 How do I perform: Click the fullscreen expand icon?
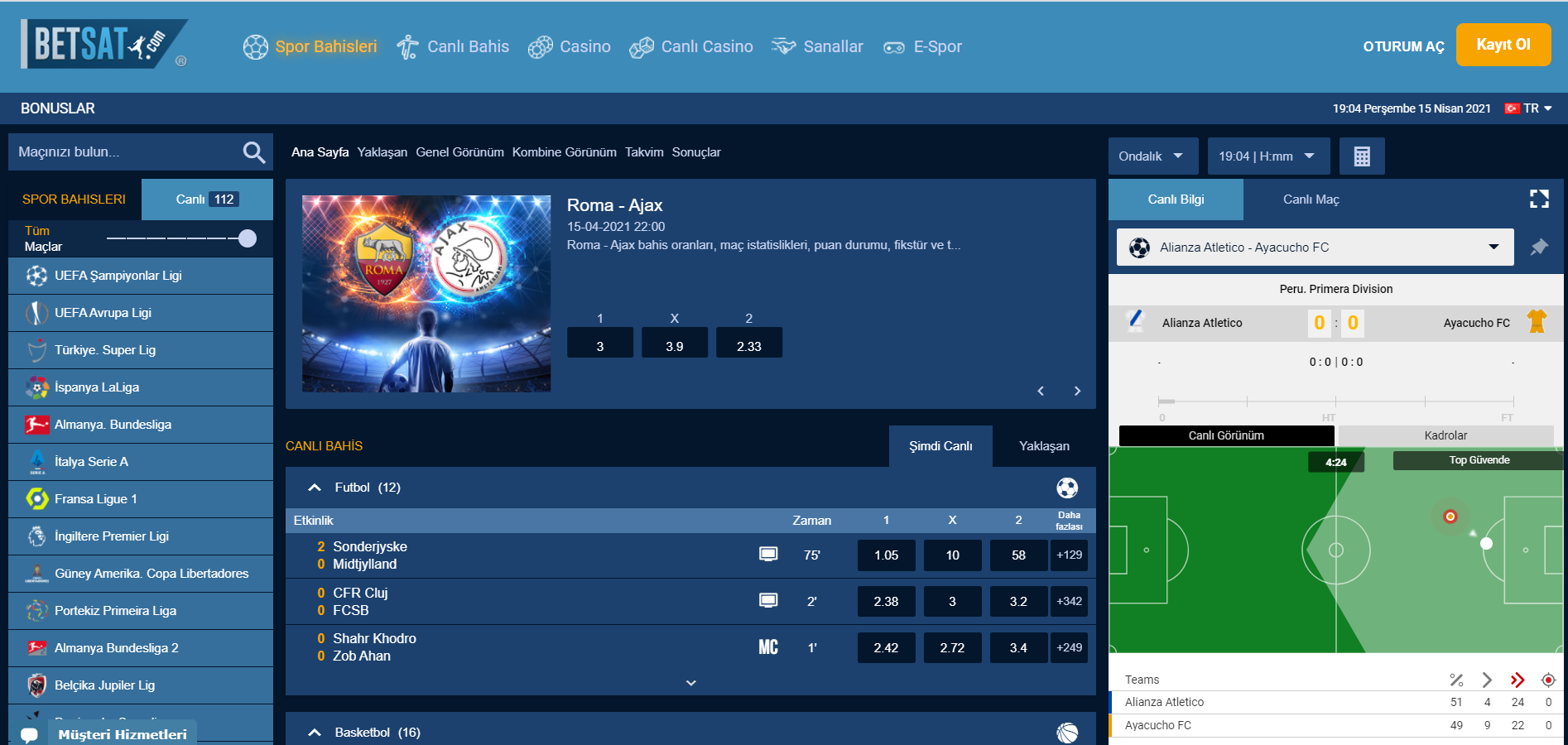[1539, 199]
